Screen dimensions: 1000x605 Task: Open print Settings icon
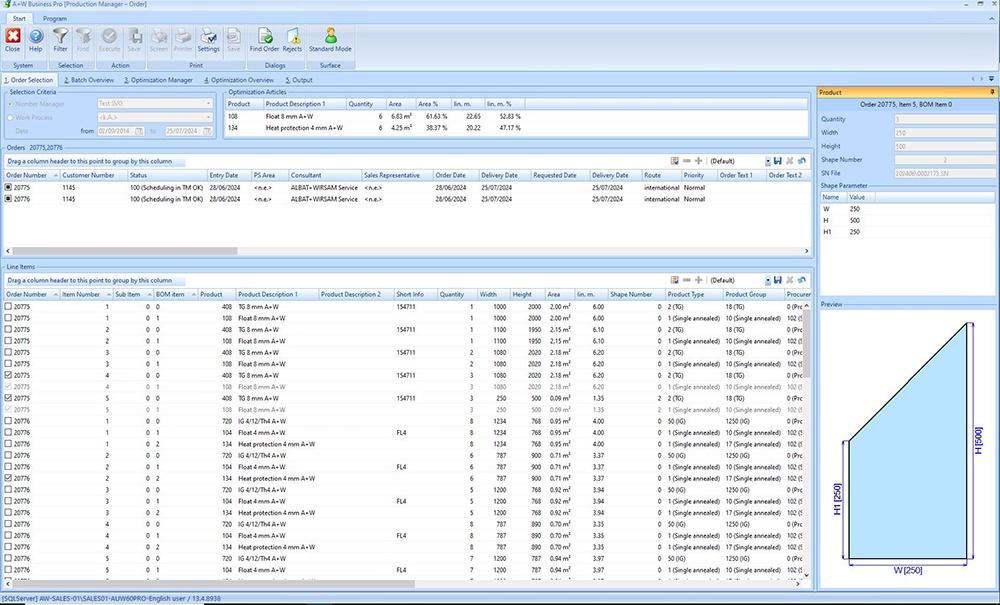tap(208, 39)
